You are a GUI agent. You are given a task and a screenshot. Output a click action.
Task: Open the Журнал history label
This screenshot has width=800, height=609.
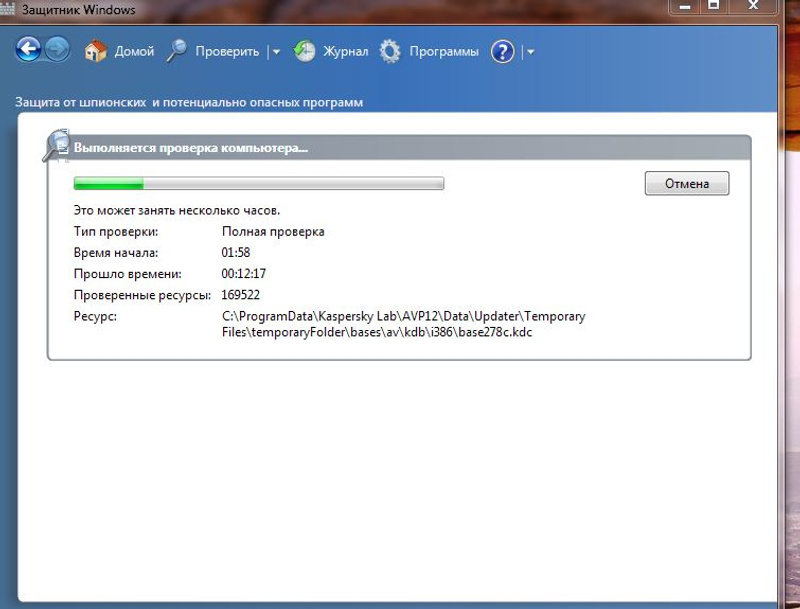pos(345,52)
